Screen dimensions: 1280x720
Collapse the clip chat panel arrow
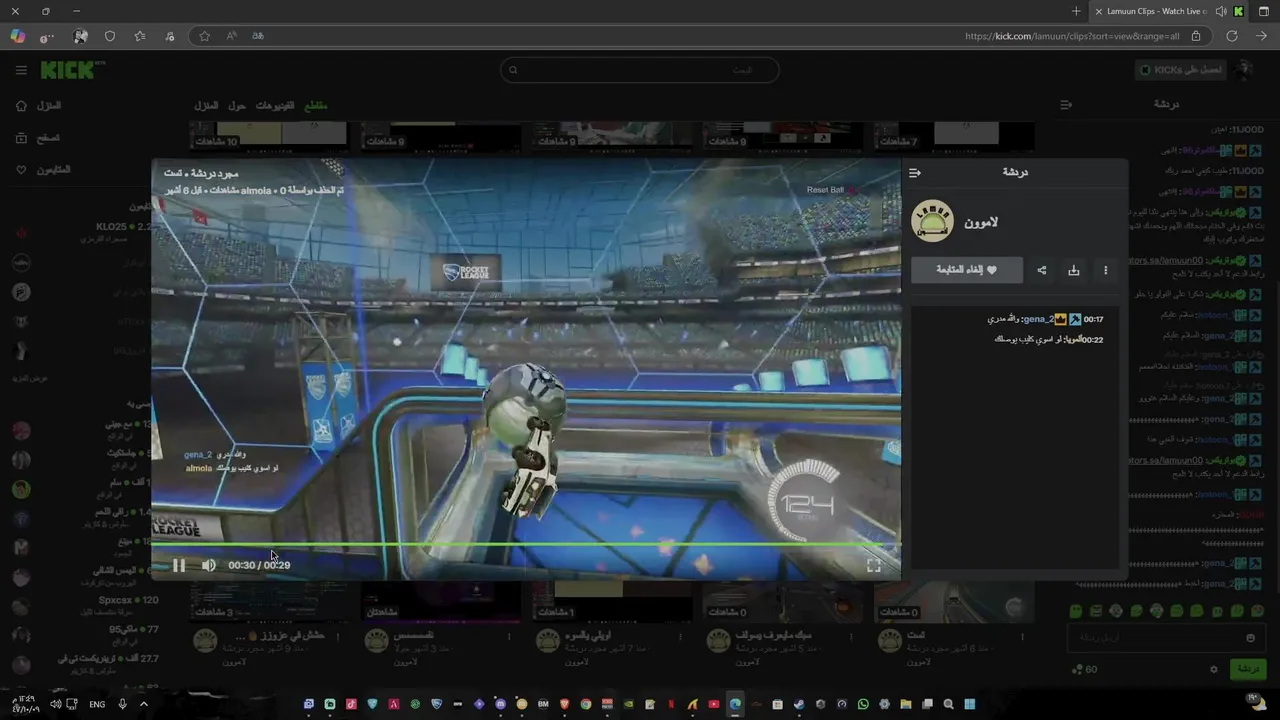915,173
